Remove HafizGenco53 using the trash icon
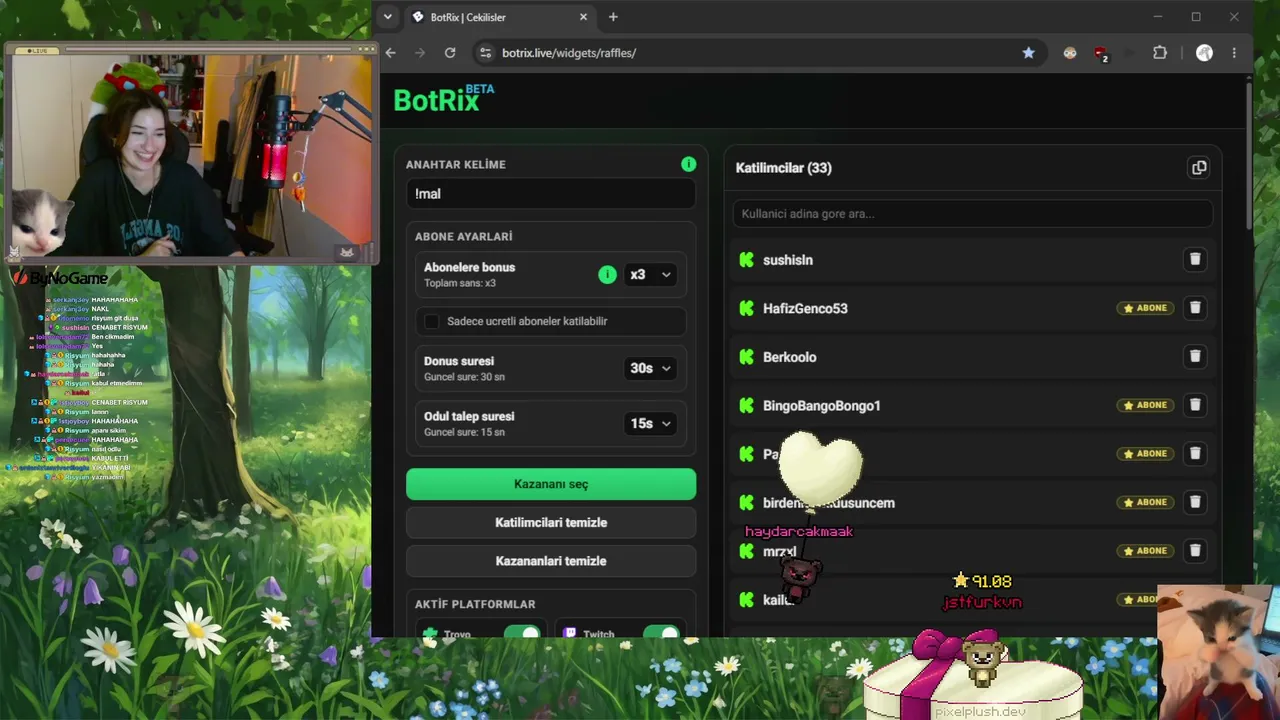Image resolution: width=1280 pixels, height=720 pixels. point(1194,308)
